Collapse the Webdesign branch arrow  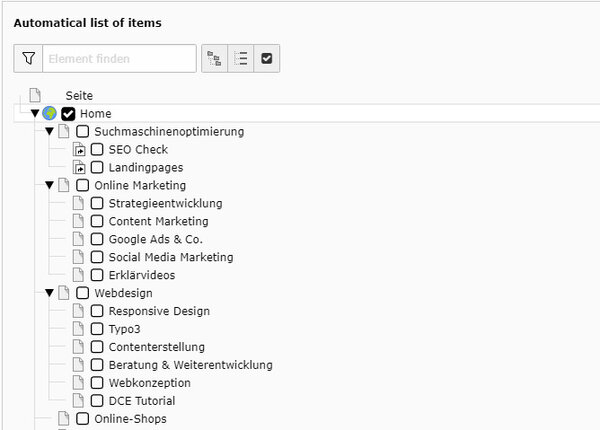[49, 293]
